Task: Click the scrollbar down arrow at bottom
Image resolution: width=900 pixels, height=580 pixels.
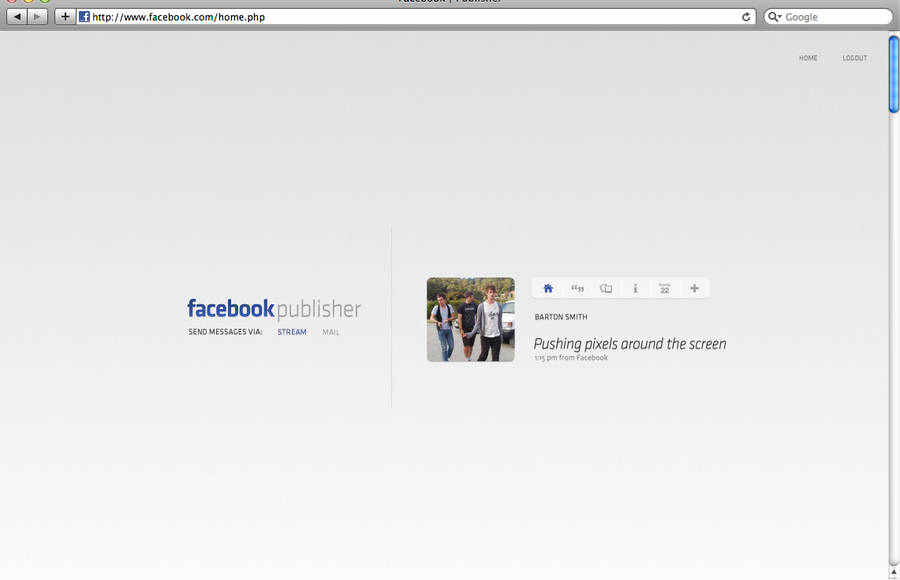Action: pyautogui.click(x=894, y=573)
